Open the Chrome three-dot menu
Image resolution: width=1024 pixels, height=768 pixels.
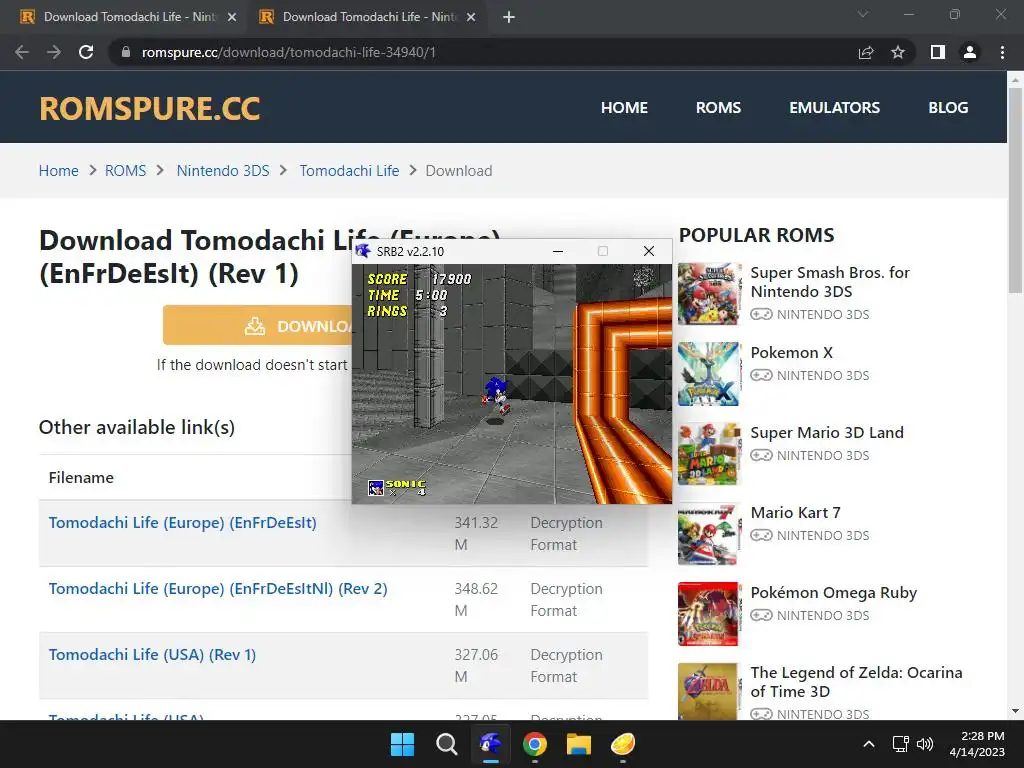(1002, 52)
